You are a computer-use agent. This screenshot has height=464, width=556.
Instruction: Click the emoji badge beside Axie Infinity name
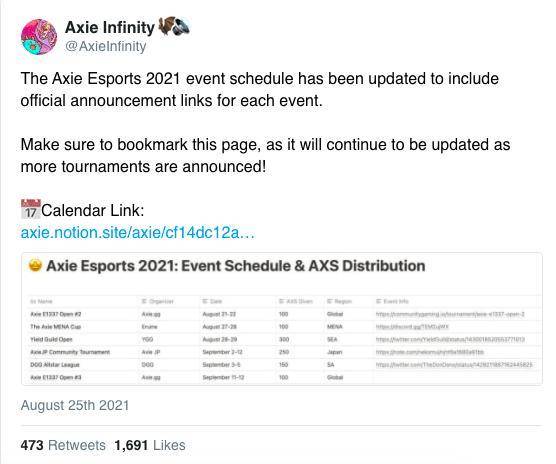coord(174,27)
